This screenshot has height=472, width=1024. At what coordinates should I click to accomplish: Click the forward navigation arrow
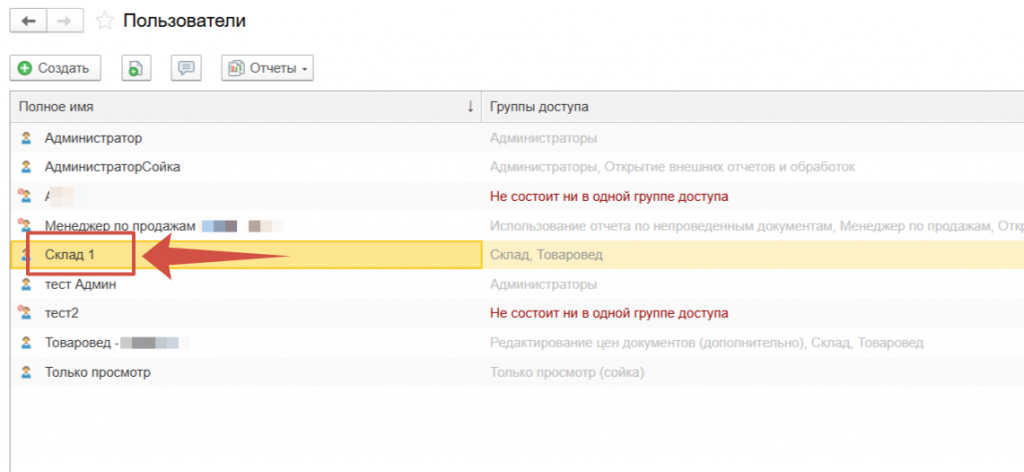pos(63,21)
